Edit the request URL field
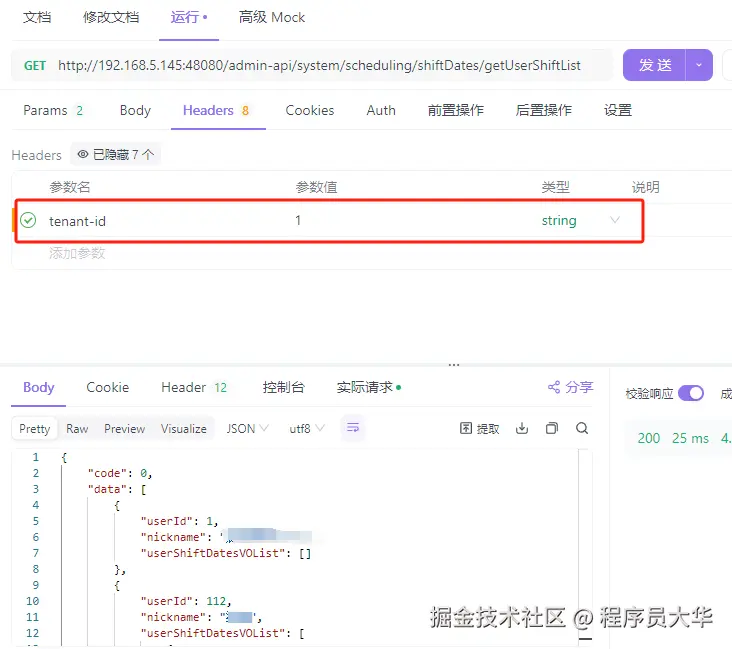 tap(319, 65)
